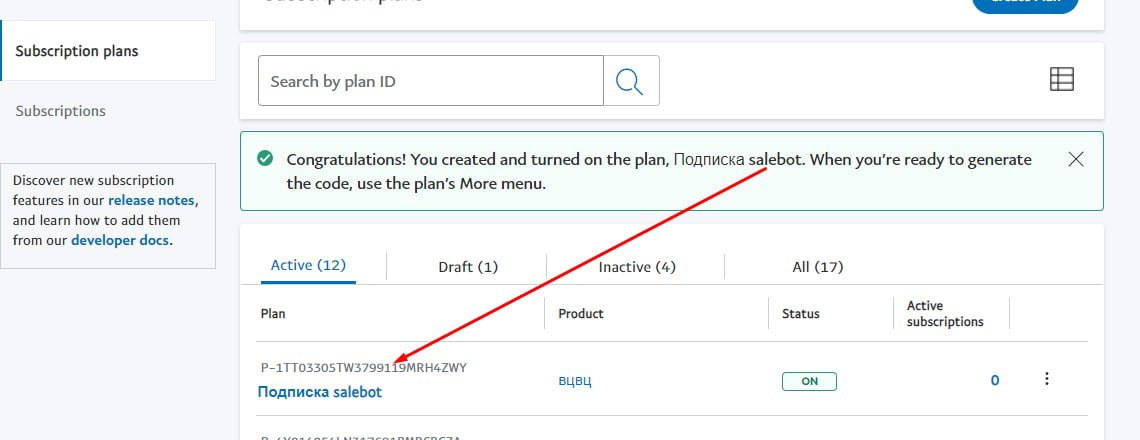Screen dimensions: 1140x440
Task: Click the 0 active subscriptions count
Action: (994, 380)
